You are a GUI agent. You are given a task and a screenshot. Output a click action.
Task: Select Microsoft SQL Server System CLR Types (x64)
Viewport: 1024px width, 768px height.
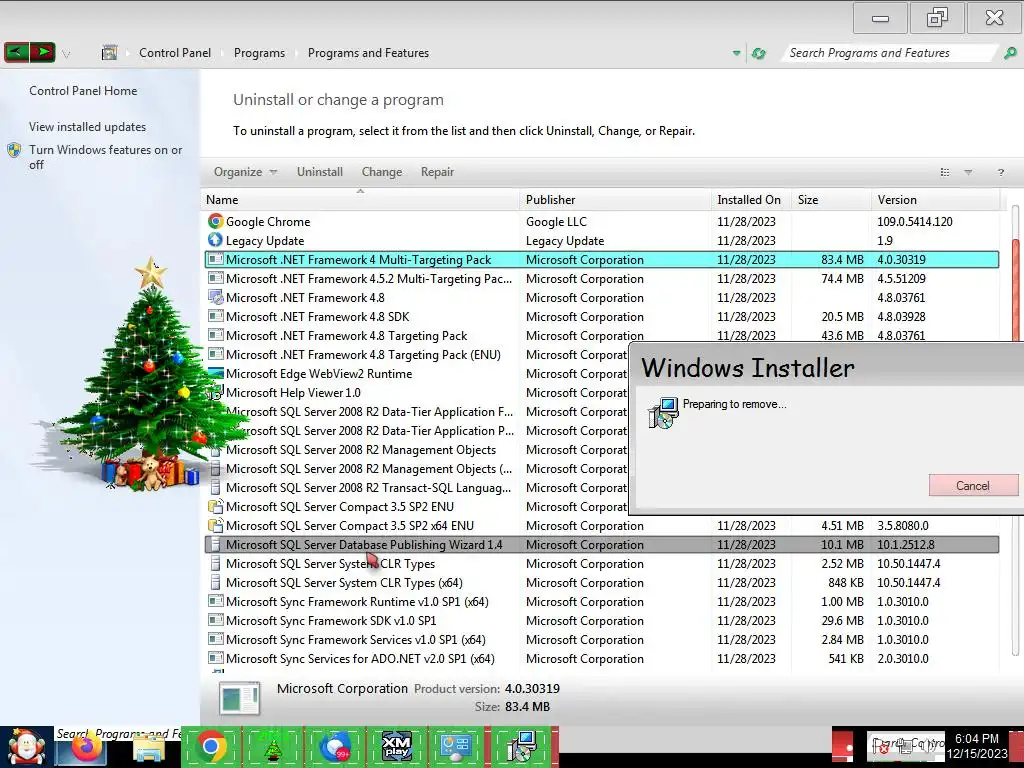(x=601, y=583)
